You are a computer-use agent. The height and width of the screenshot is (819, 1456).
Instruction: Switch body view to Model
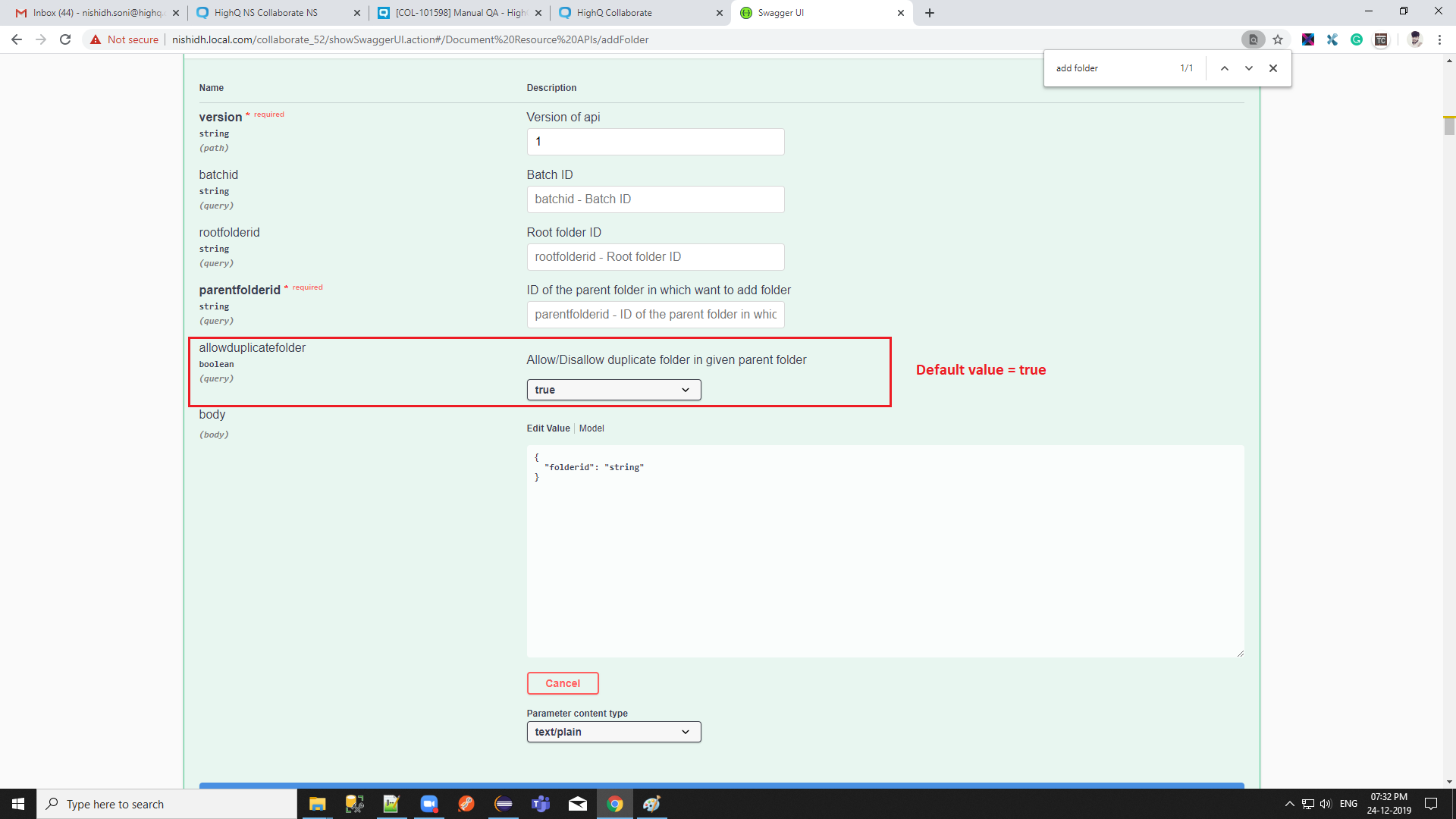point(591,428)
